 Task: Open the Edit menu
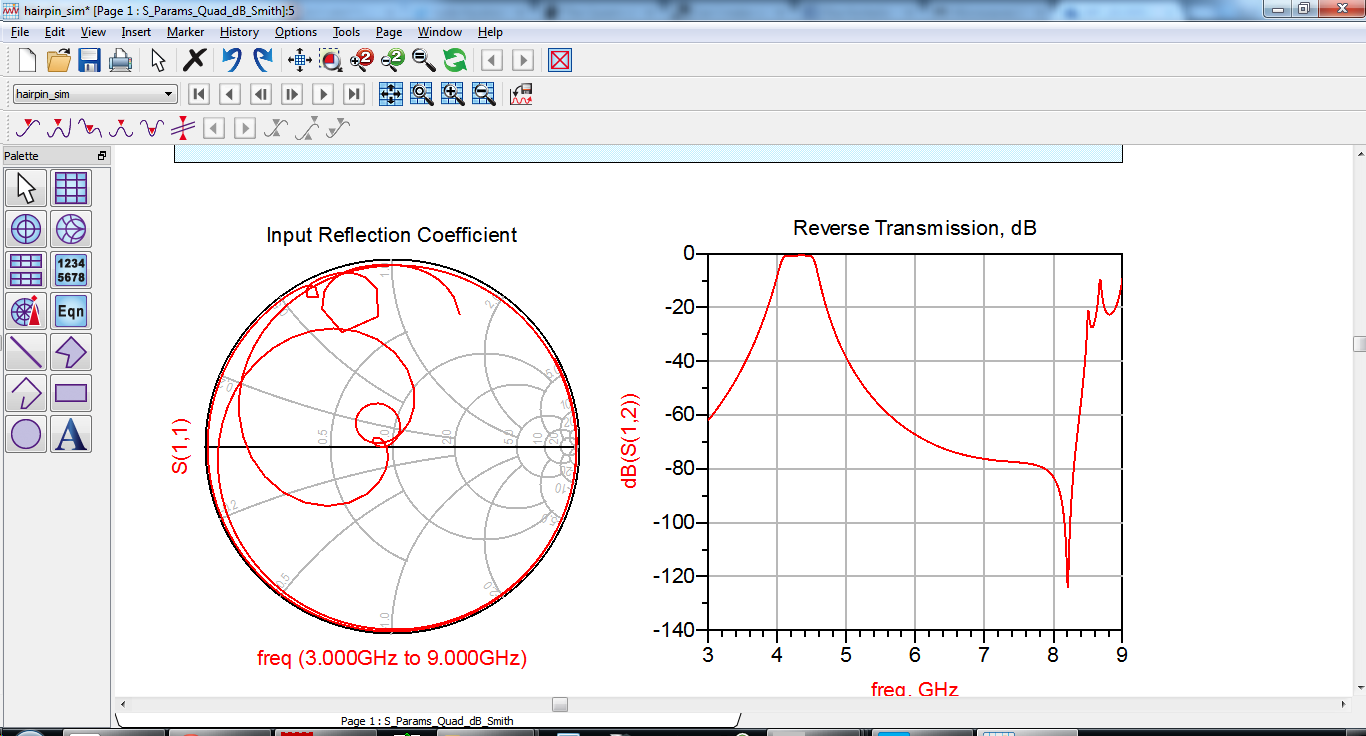point(54,32)
